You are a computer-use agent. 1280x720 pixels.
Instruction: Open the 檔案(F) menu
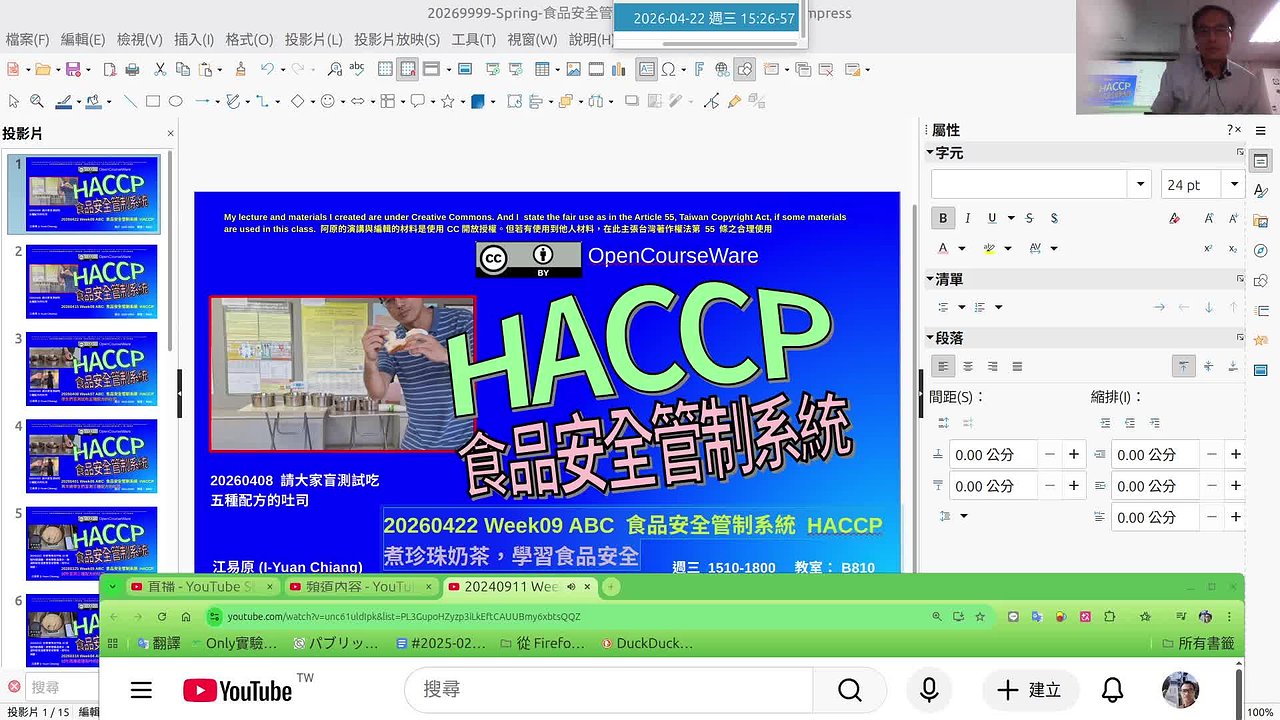coord(27,40)
